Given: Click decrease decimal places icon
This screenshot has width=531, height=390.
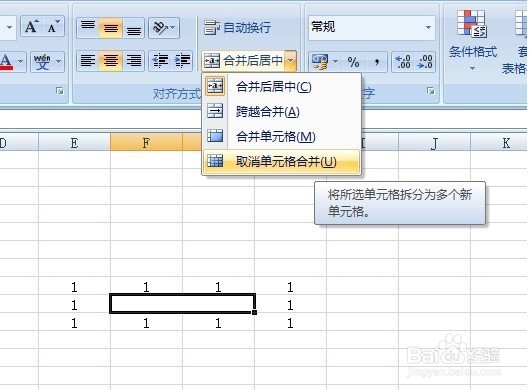Looking at the screenshot, I should tap(425, 62).
